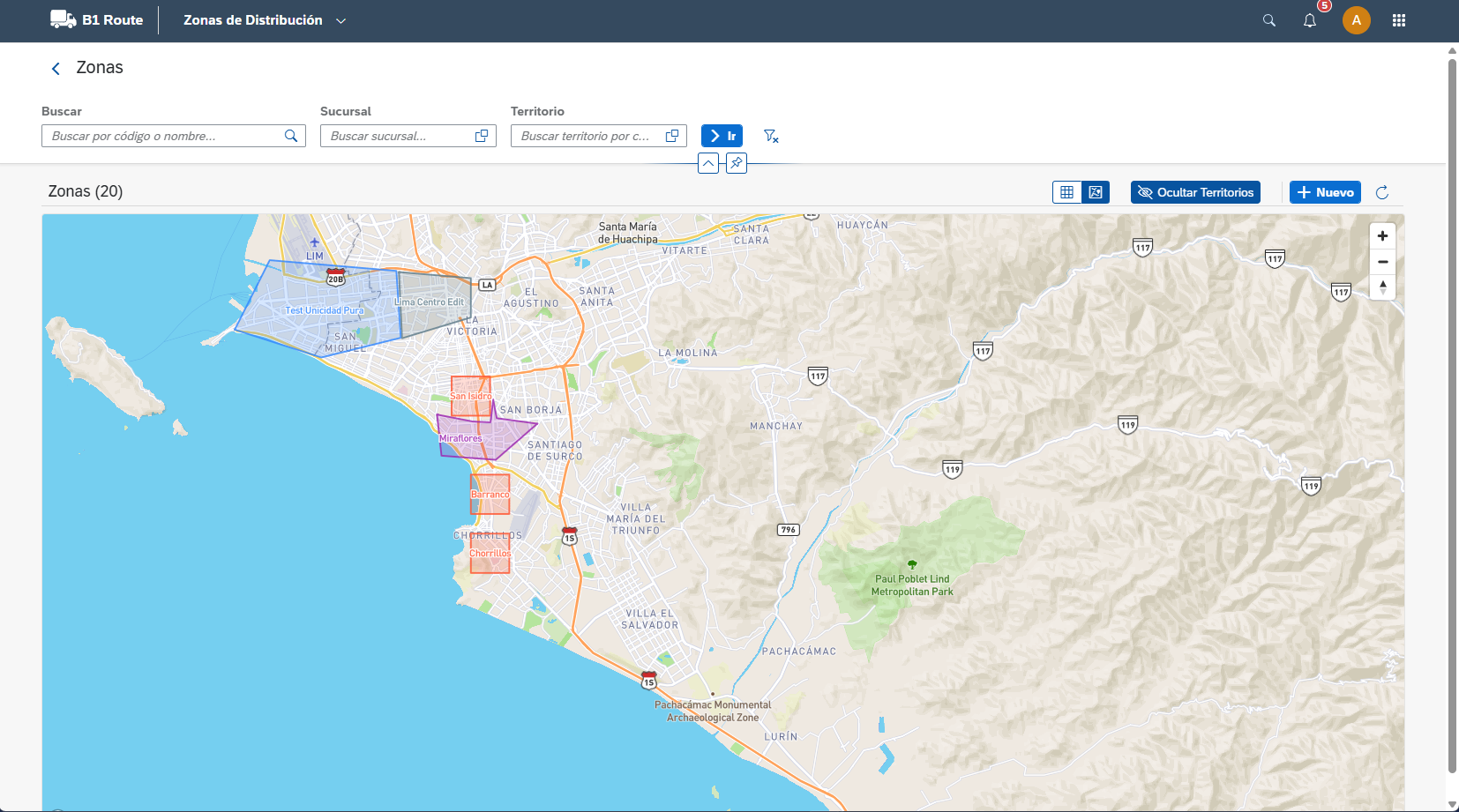Switch to table view

[x=1067, y=192]
